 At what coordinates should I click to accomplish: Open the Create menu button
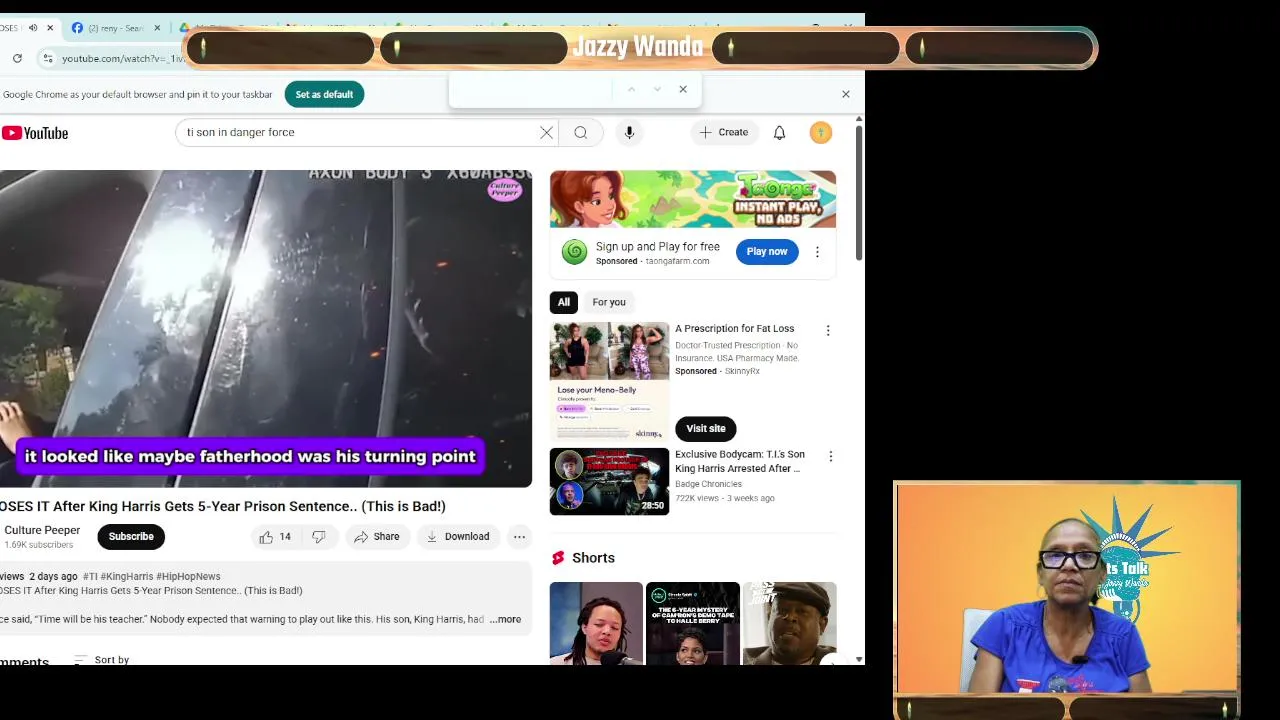pos(724,132)
